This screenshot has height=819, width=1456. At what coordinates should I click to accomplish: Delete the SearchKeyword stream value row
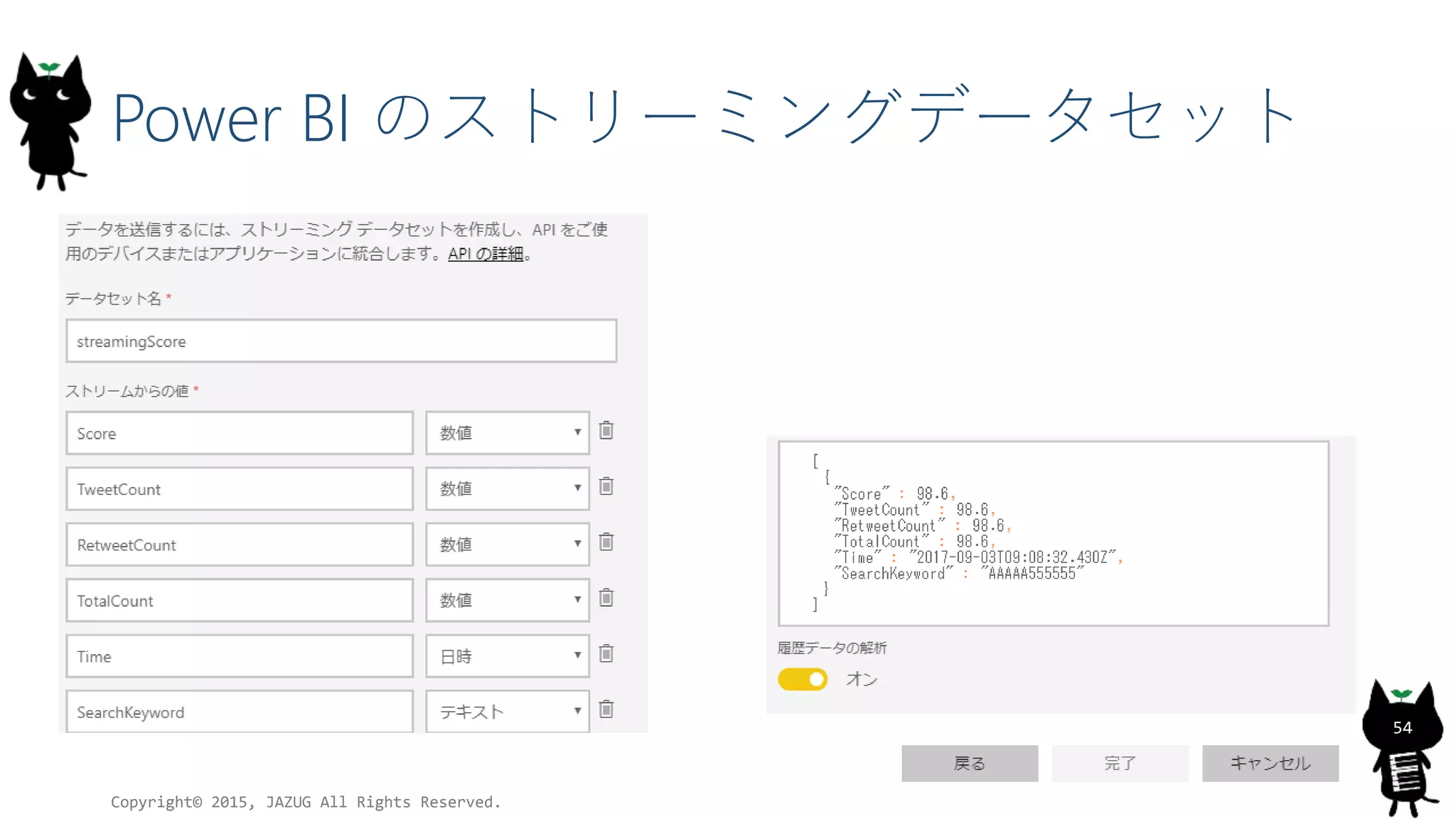606,709
